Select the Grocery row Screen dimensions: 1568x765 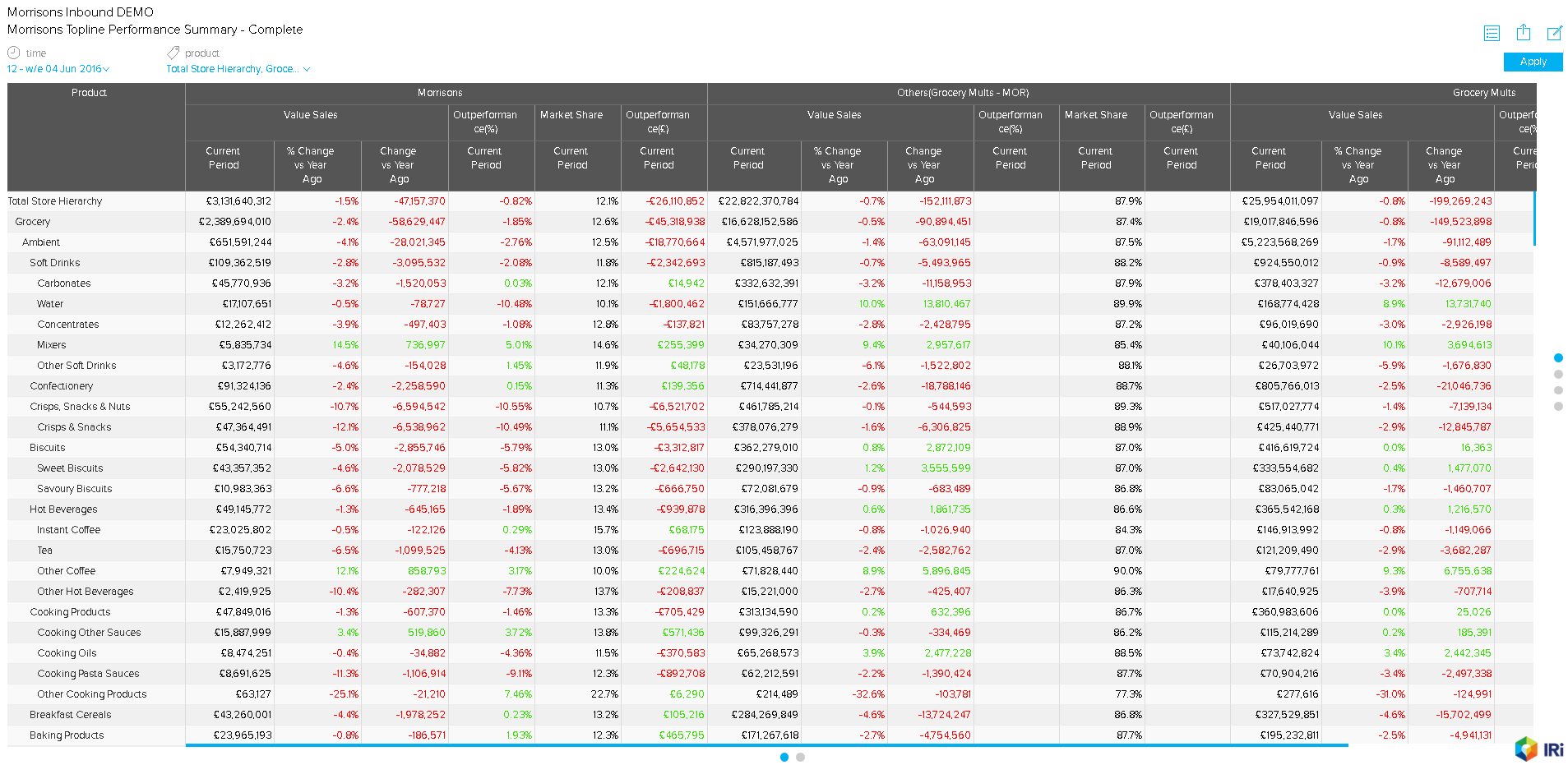click(770, 222)
